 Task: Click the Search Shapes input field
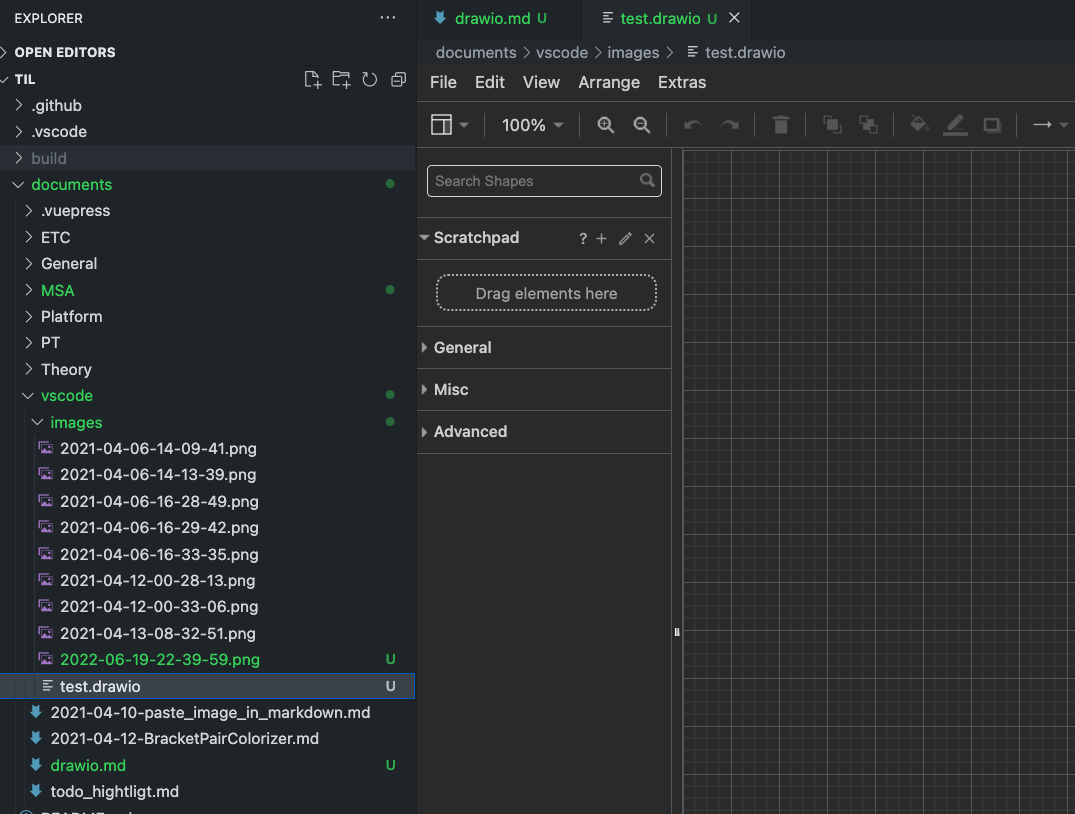tap(535, 181)
